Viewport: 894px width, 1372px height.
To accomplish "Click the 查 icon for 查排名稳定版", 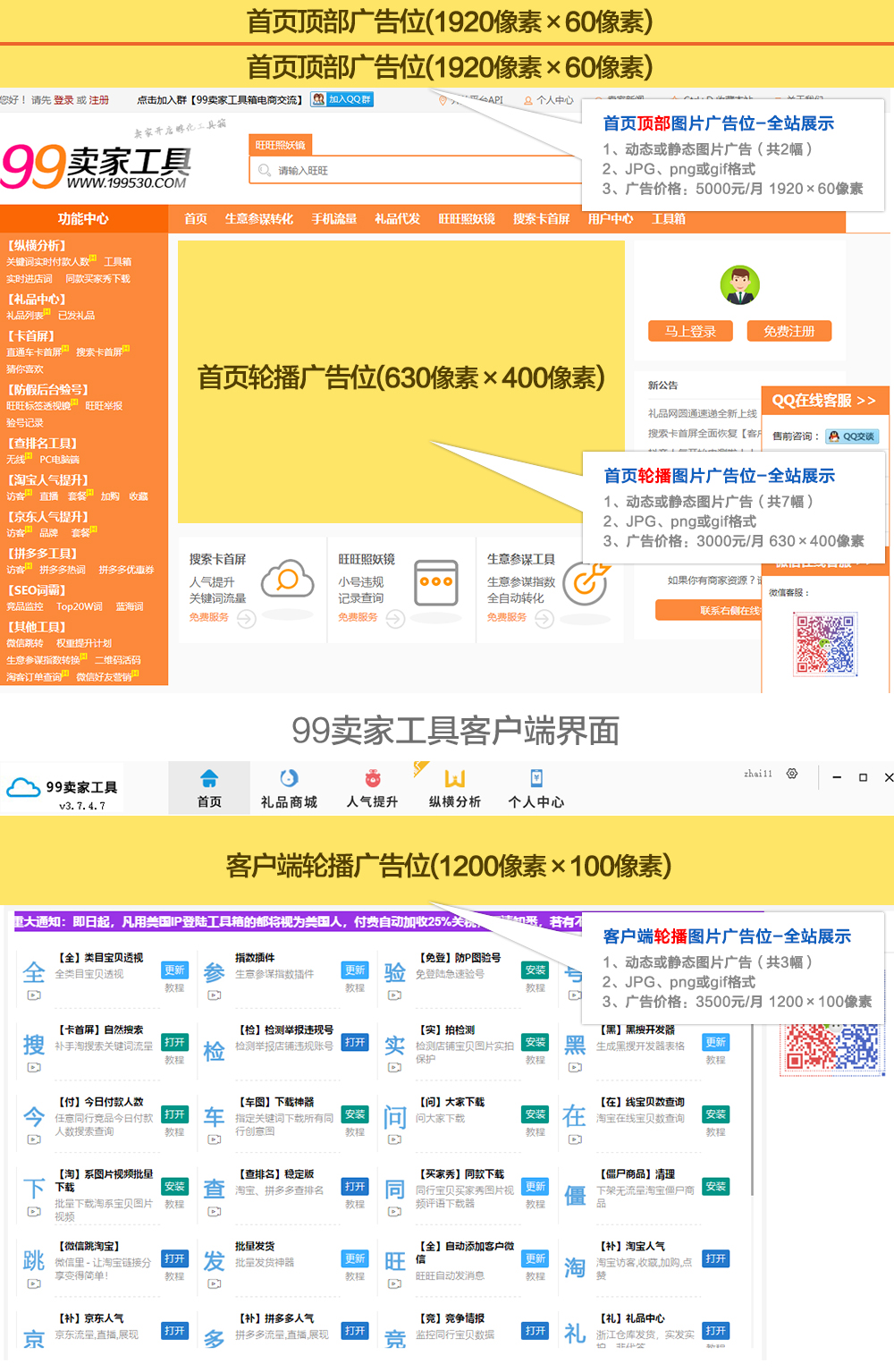I will point(215,1189).
